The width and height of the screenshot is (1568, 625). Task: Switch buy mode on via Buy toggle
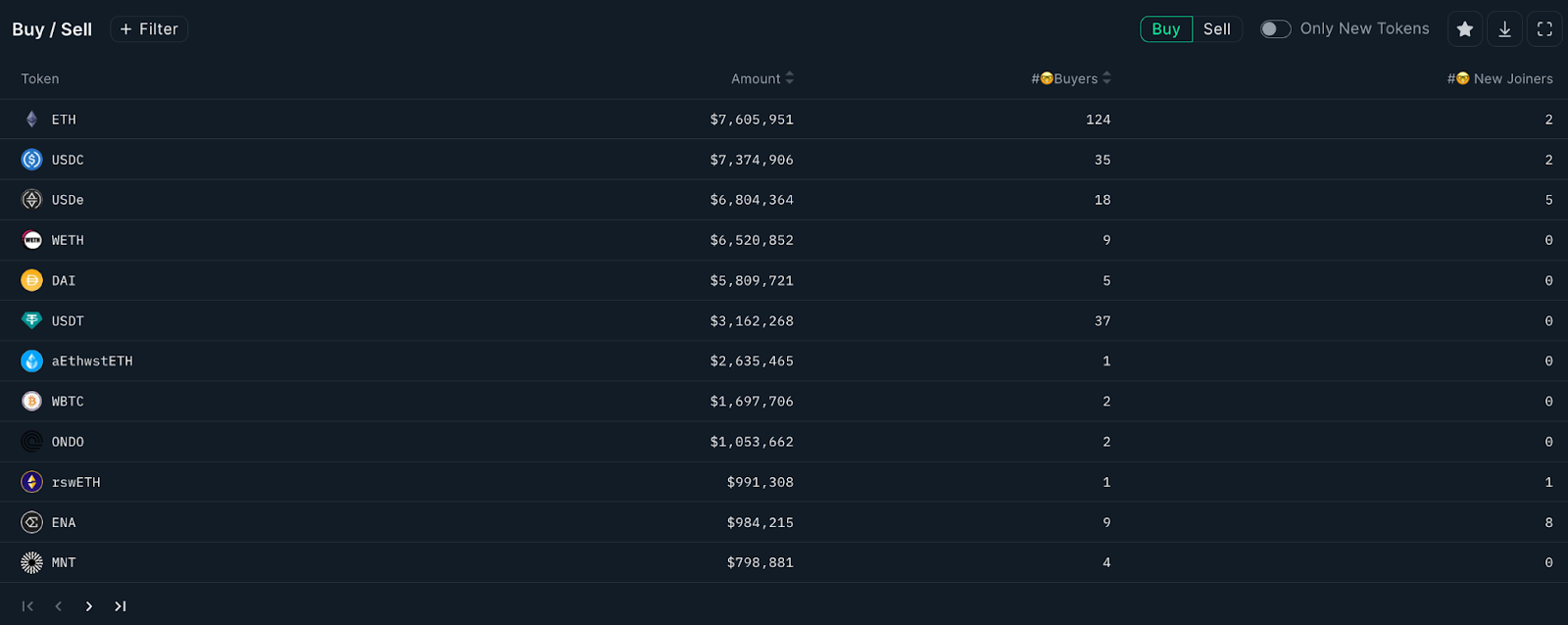coord(1165,28)
